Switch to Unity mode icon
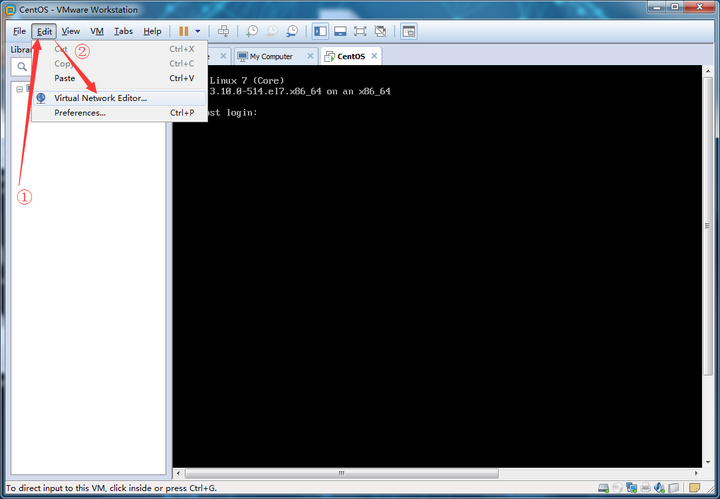The height and width of the screenshot is (499, 720). pyautogui.click(x=380, y=31)
